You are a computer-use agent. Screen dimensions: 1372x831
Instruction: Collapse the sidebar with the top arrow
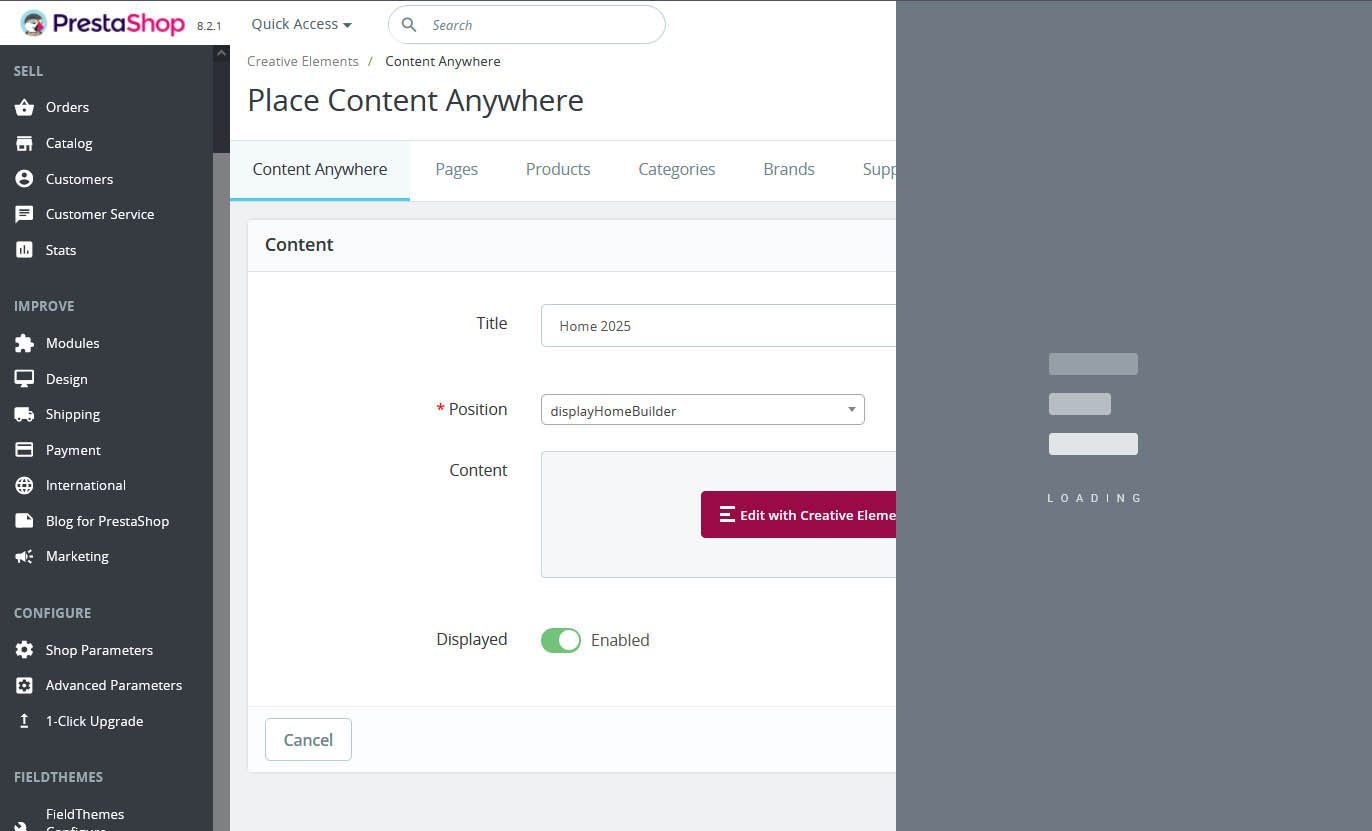221,53
